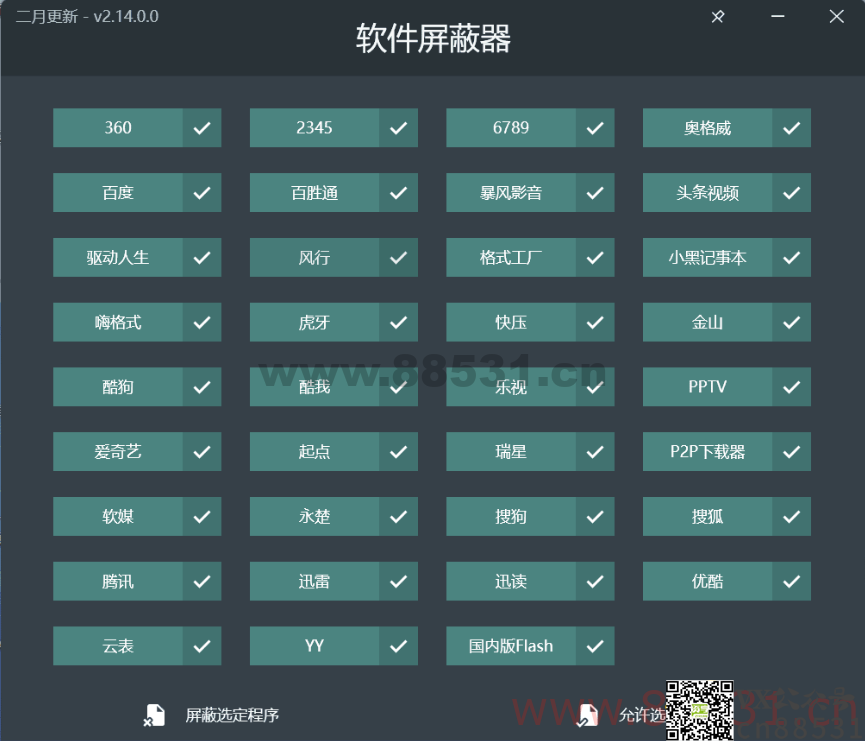Toggle the YY checkmark
Screen dimensions: 865x741
tap(398, 646)
